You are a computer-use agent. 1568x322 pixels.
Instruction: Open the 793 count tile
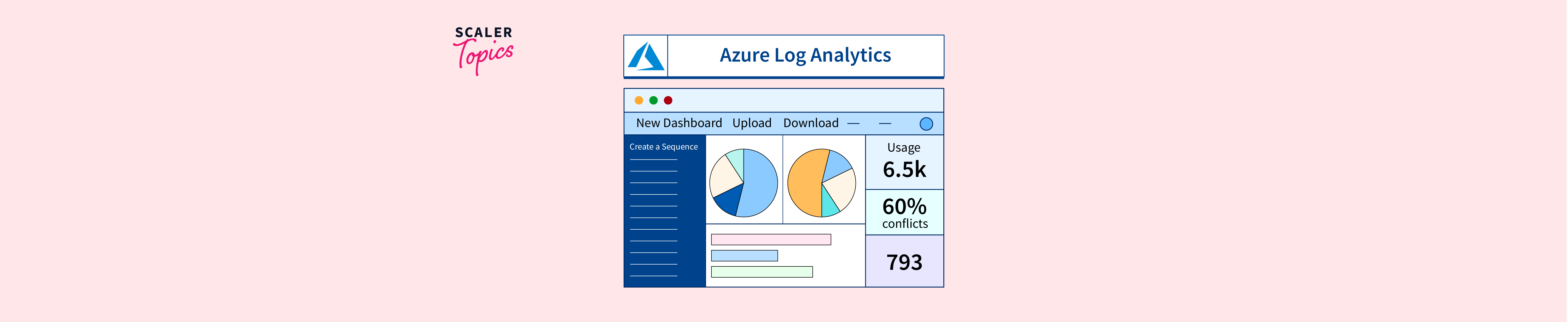tap(904, 262)
